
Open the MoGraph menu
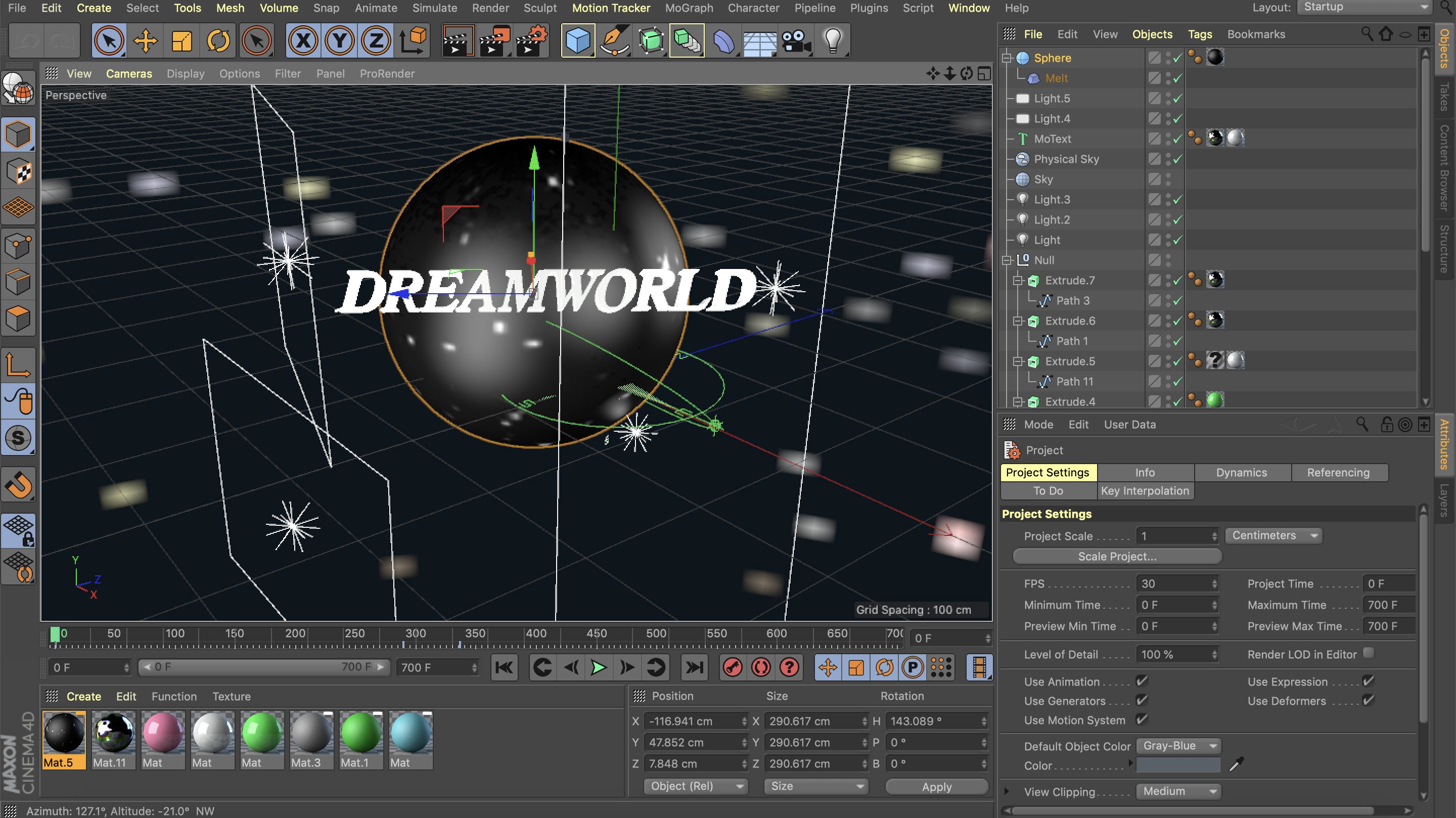(689, 8)
